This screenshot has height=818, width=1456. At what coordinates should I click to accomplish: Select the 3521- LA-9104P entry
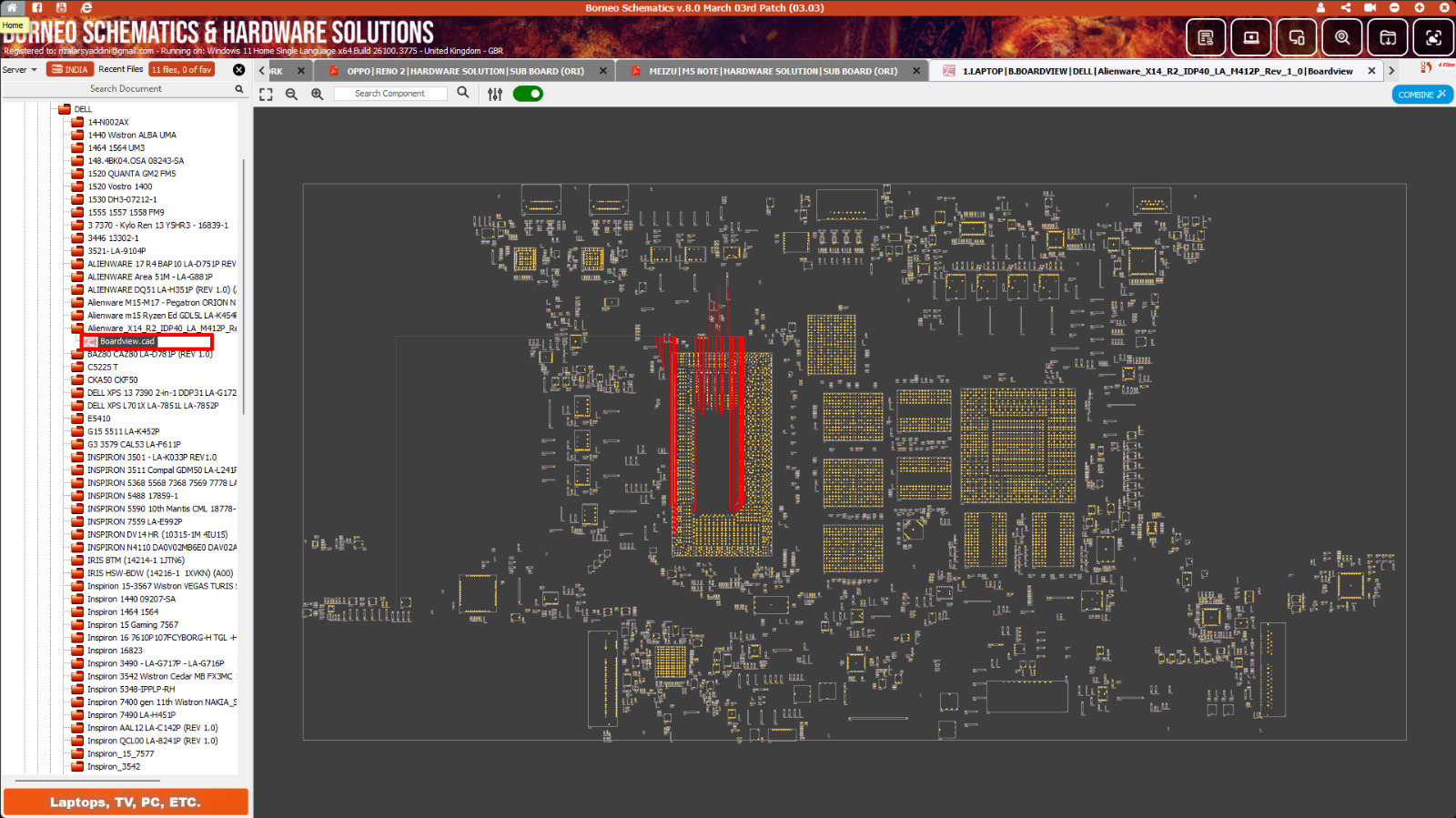click(x=116, y=251)
